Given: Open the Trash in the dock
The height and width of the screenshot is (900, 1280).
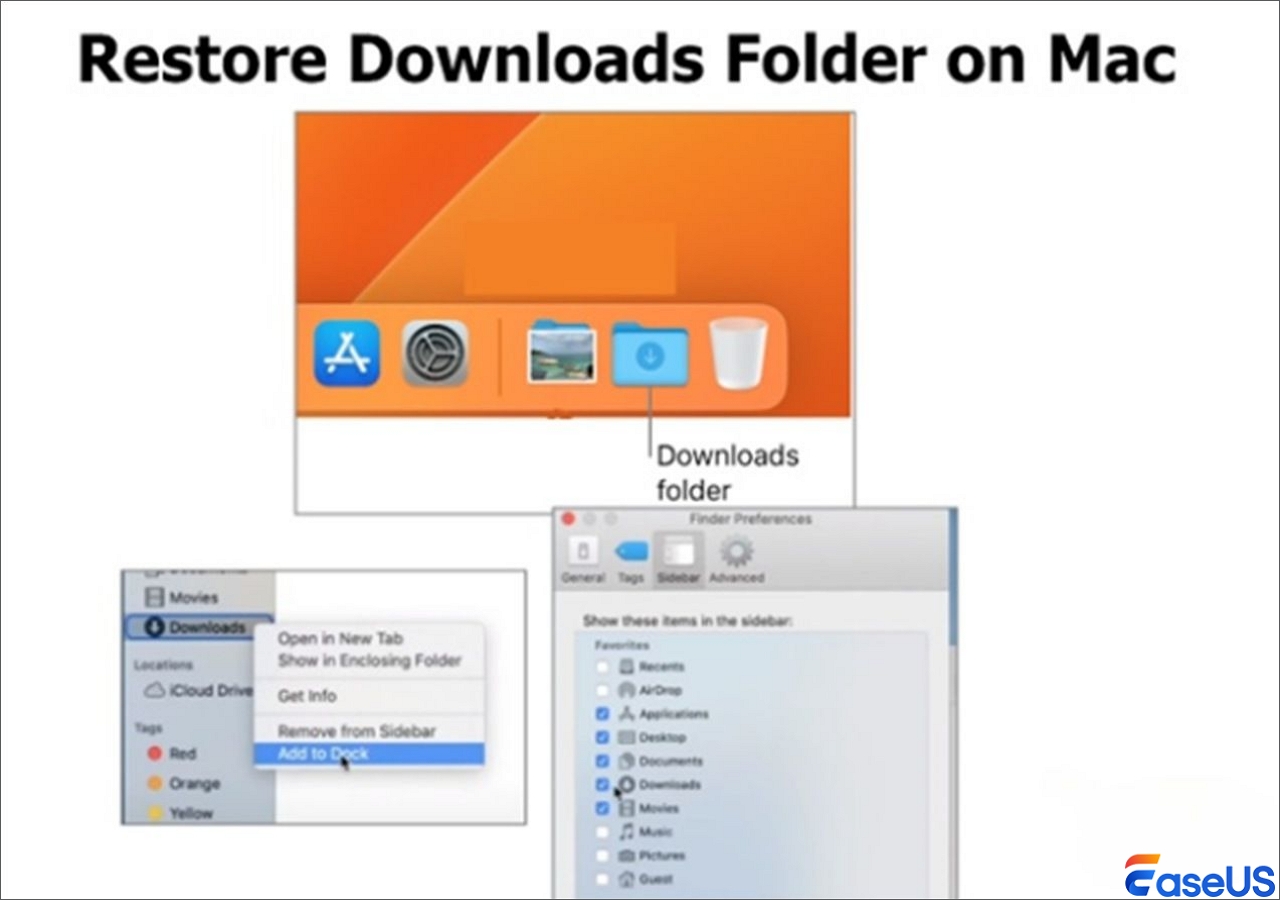Looking at the screenshot, I should tap(740, 353).
